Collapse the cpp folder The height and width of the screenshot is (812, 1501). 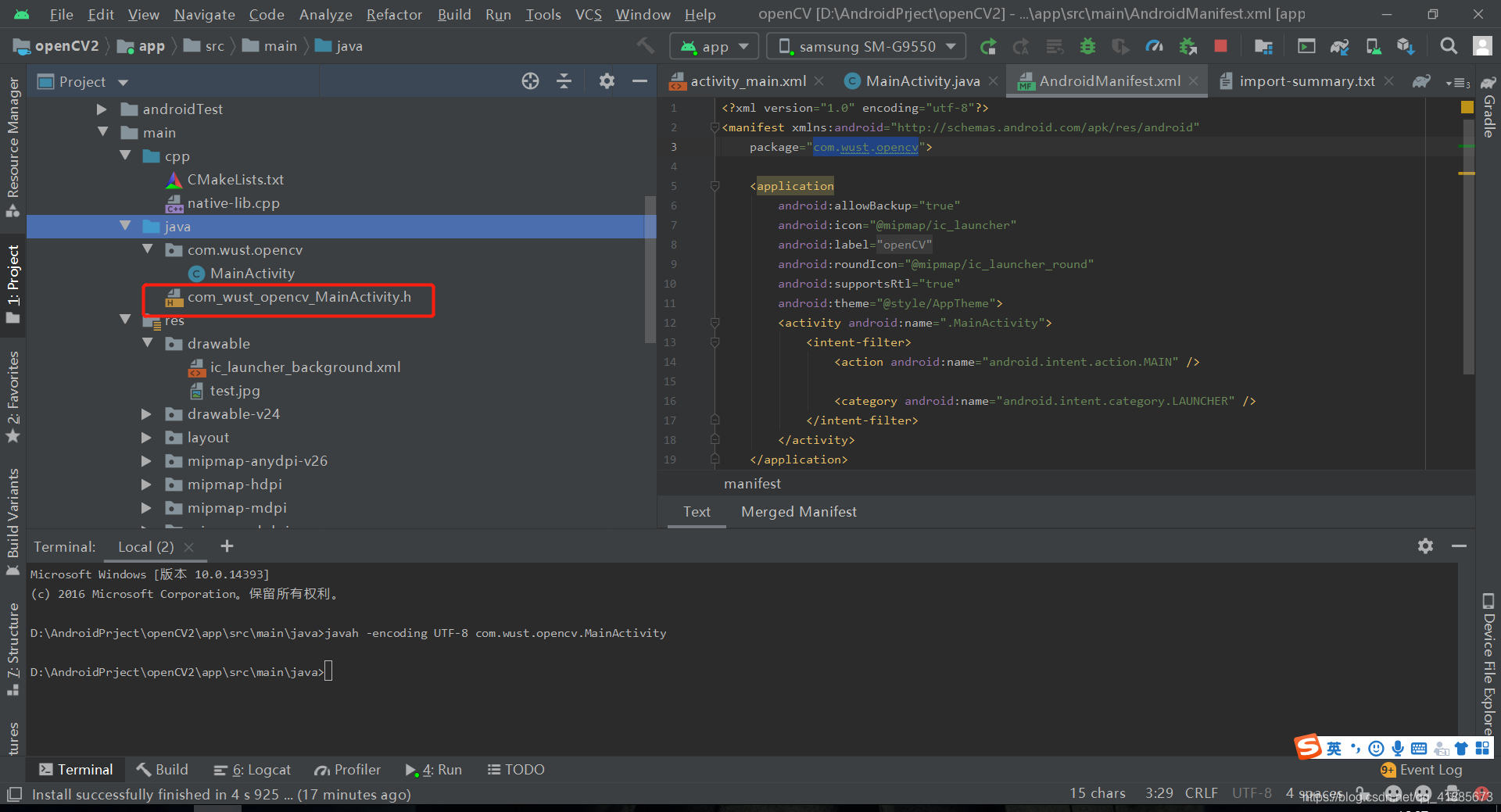coord(125,156)
